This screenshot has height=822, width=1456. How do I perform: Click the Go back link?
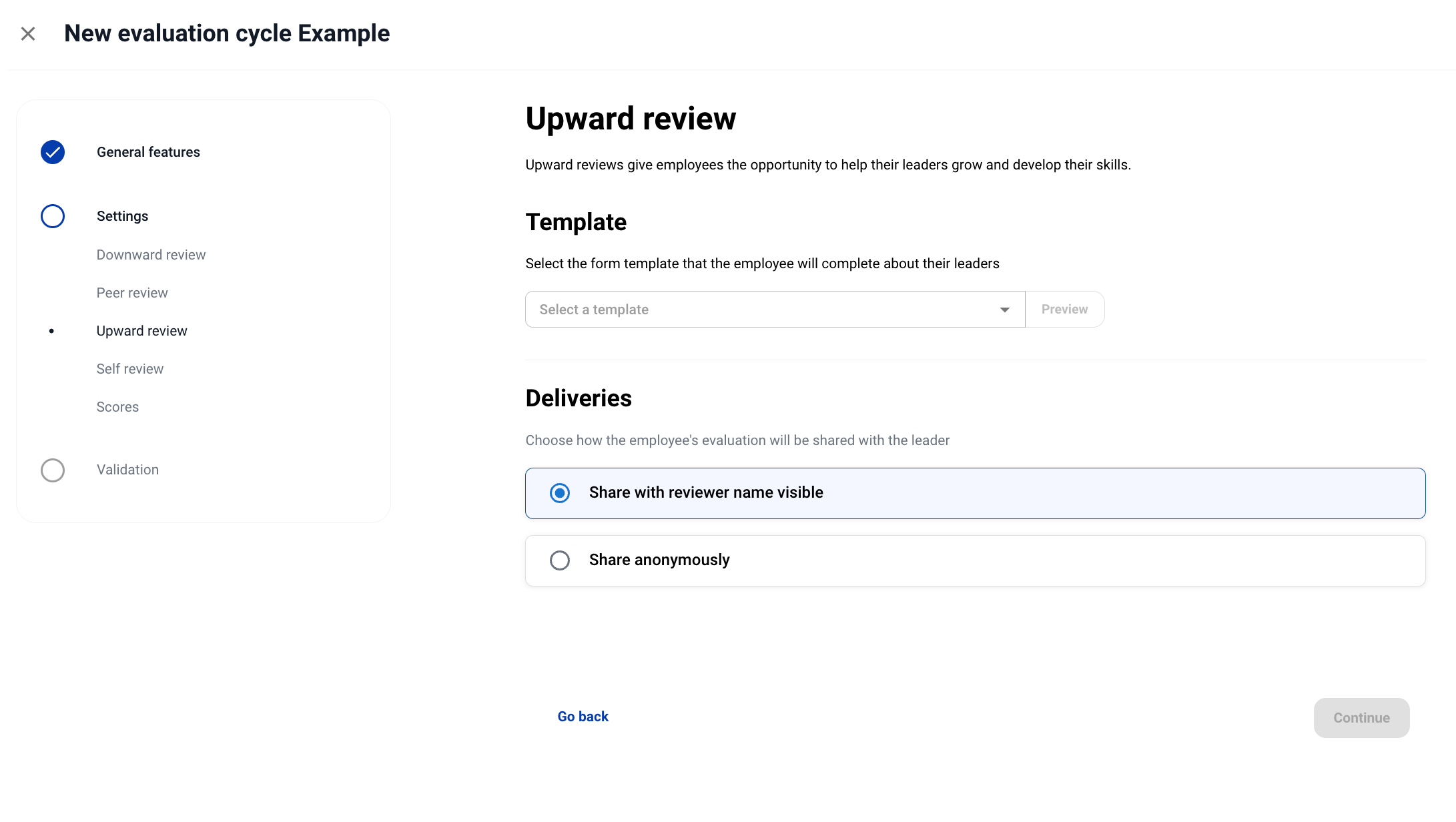pyautogui.click(x=583, y=717)
